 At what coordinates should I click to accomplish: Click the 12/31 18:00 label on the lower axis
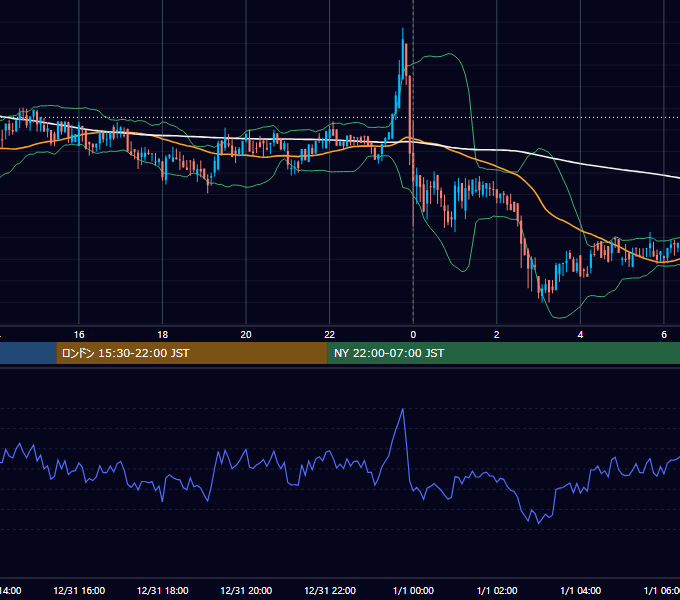point(163,590)
